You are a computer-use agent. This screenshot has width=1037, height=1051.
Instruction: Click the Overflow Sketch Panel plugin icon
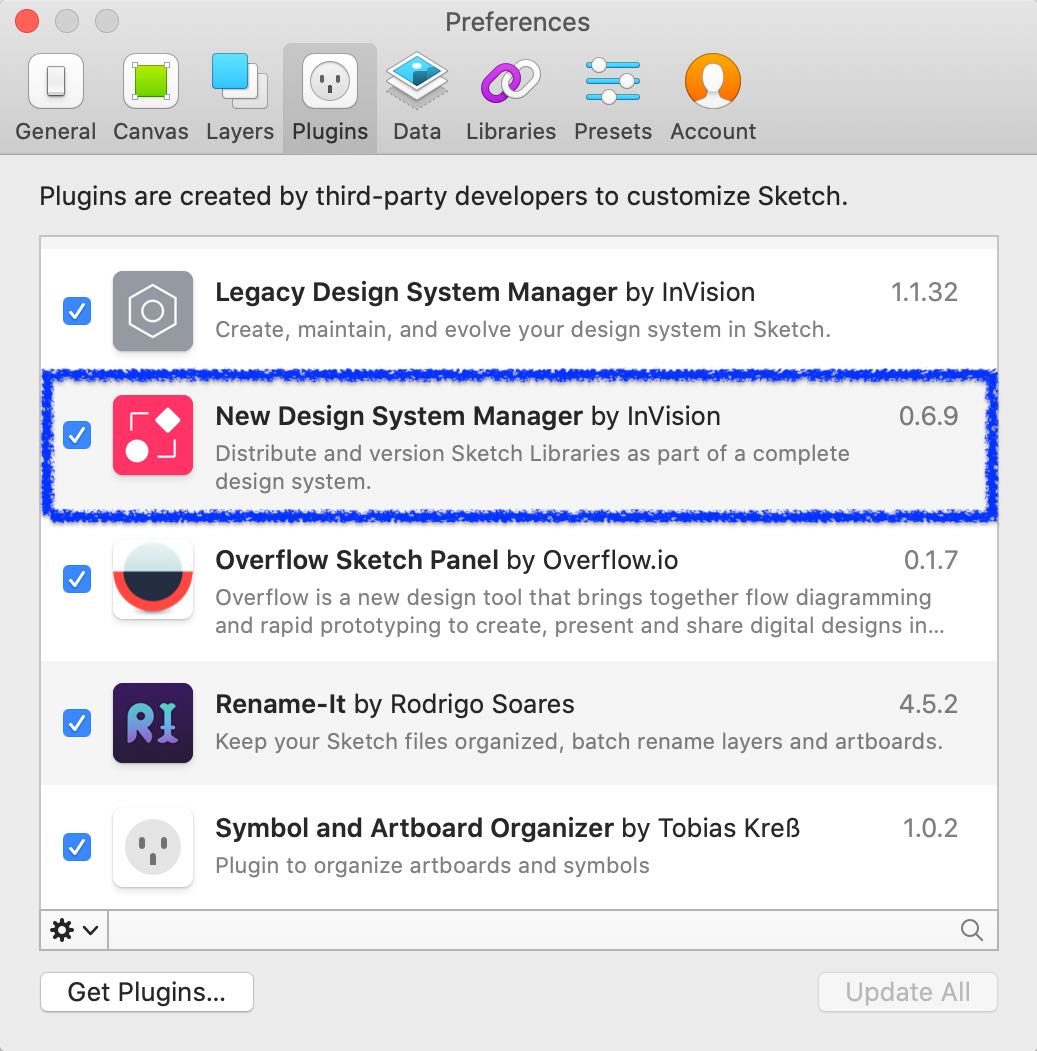click(x=153, y=579)
